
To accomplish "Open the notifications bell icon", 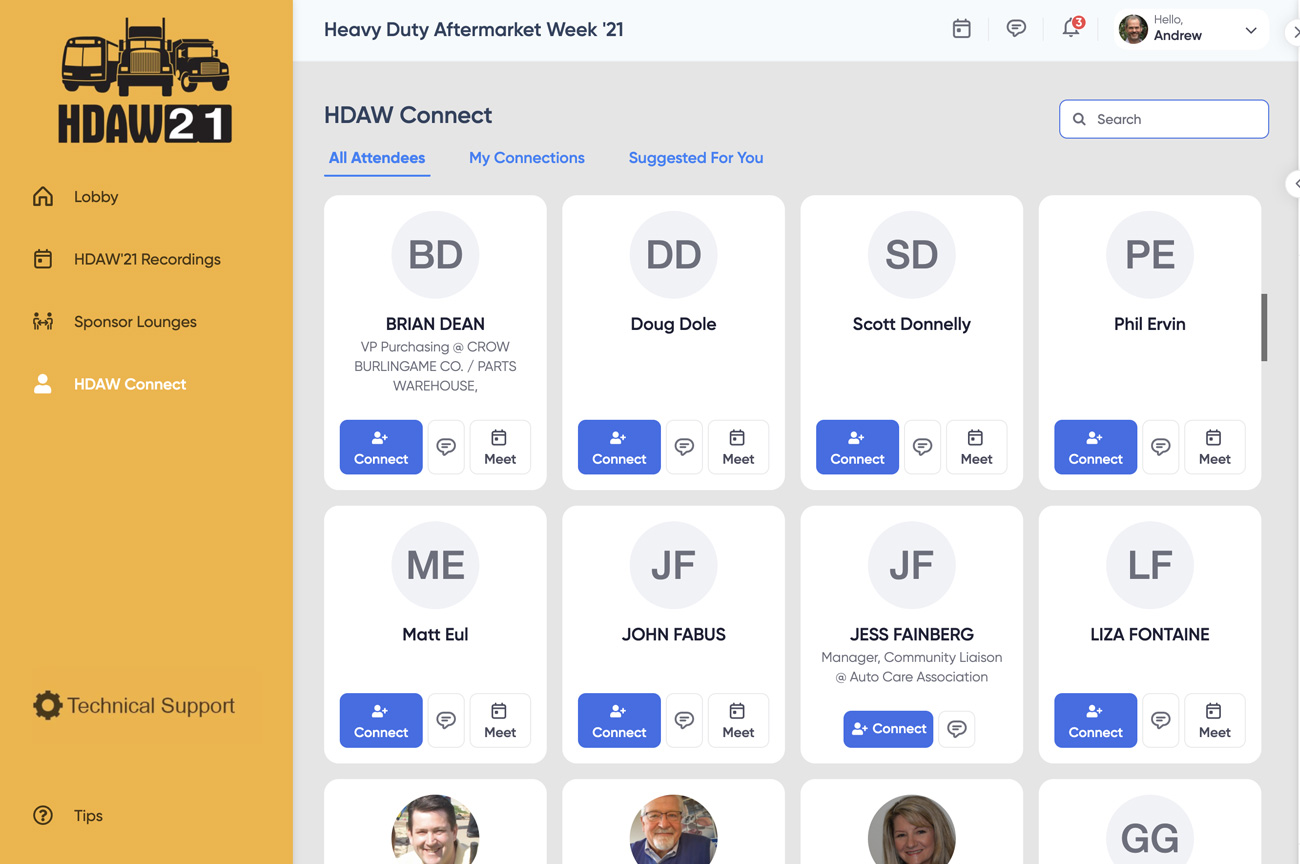I will pyautogui.click(x=1071, y=28).
